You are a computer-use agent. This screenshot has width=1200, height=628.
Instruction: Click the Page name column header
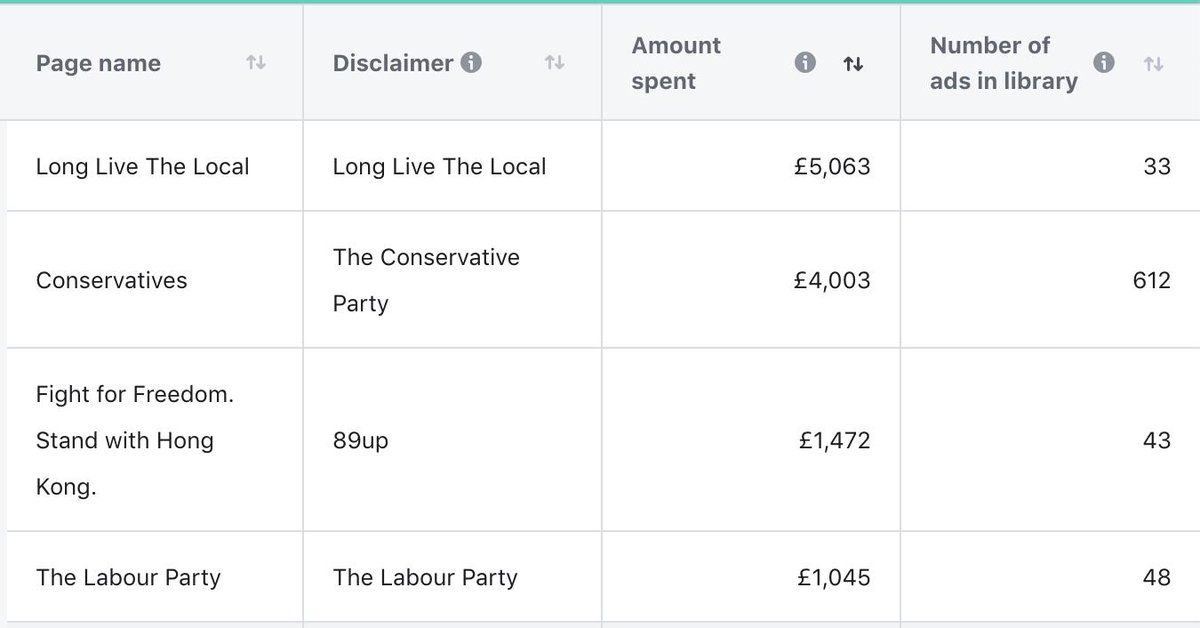pos(98,63)
